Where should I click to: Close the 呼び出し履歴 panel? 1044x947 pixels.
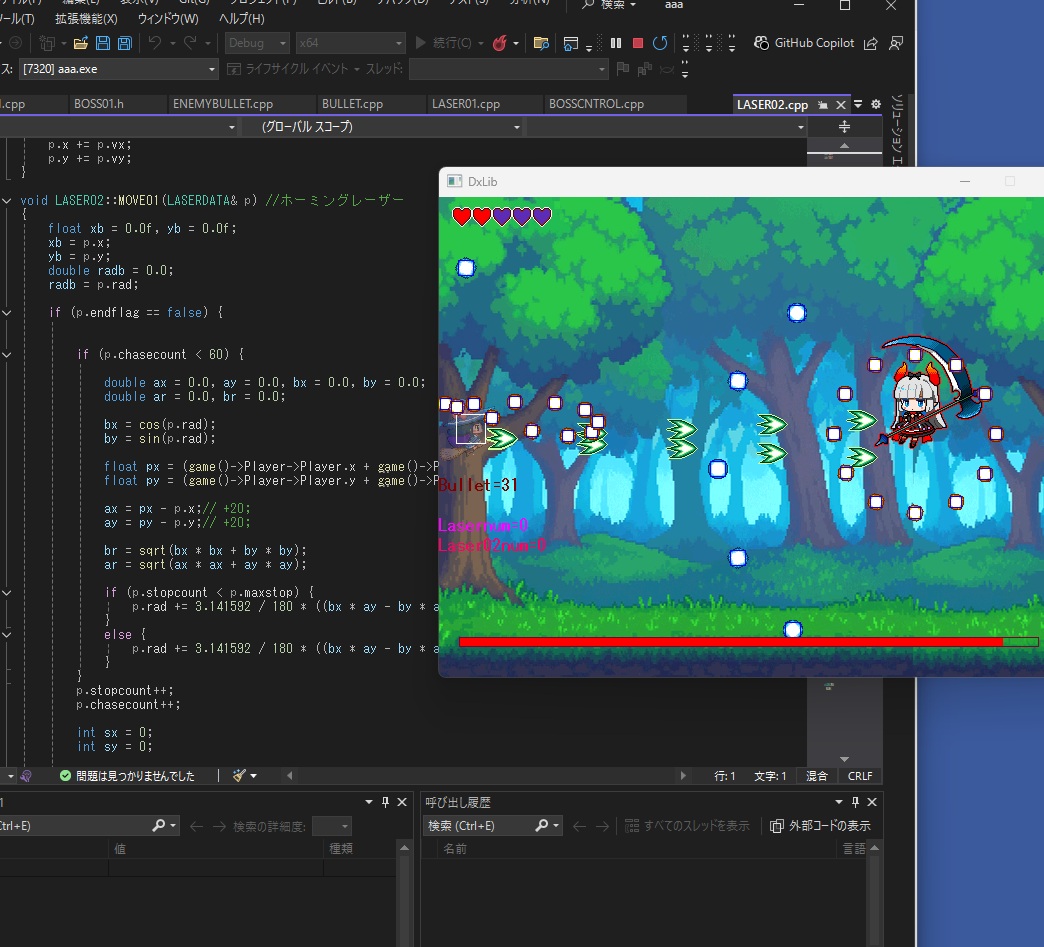point(872,802)
